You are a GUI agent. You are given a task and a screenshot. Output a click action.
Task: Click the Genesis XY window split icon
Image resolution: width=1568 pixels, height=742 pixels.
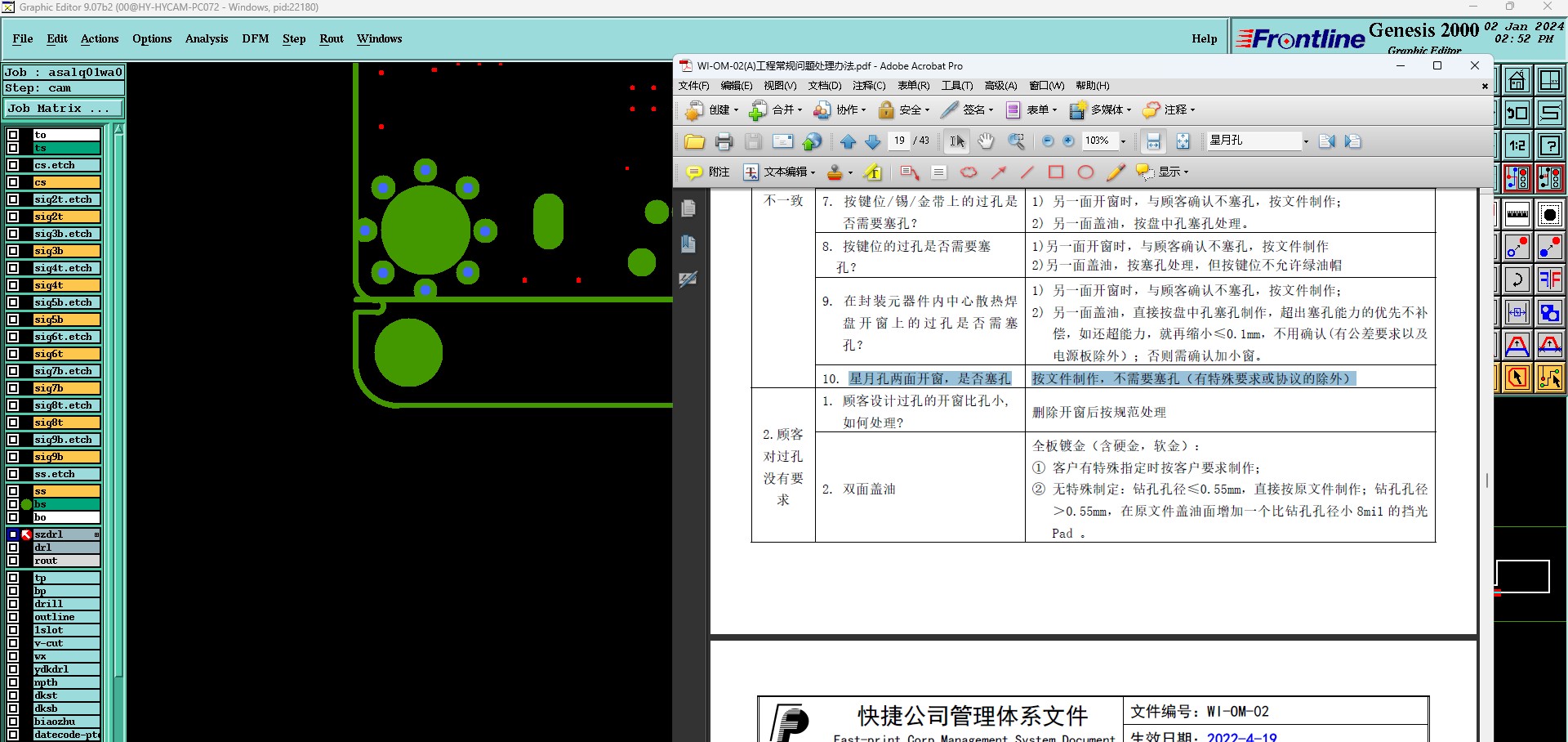(1549, 80)
